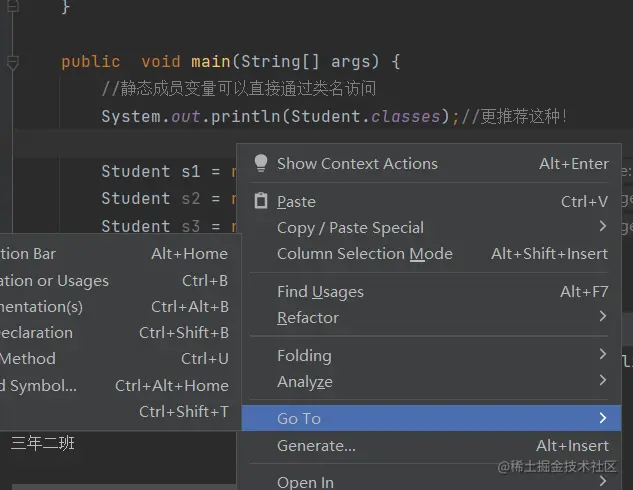
Task: Choose the Super Method Ctrl+U submenu item
Action: [118, 359]
